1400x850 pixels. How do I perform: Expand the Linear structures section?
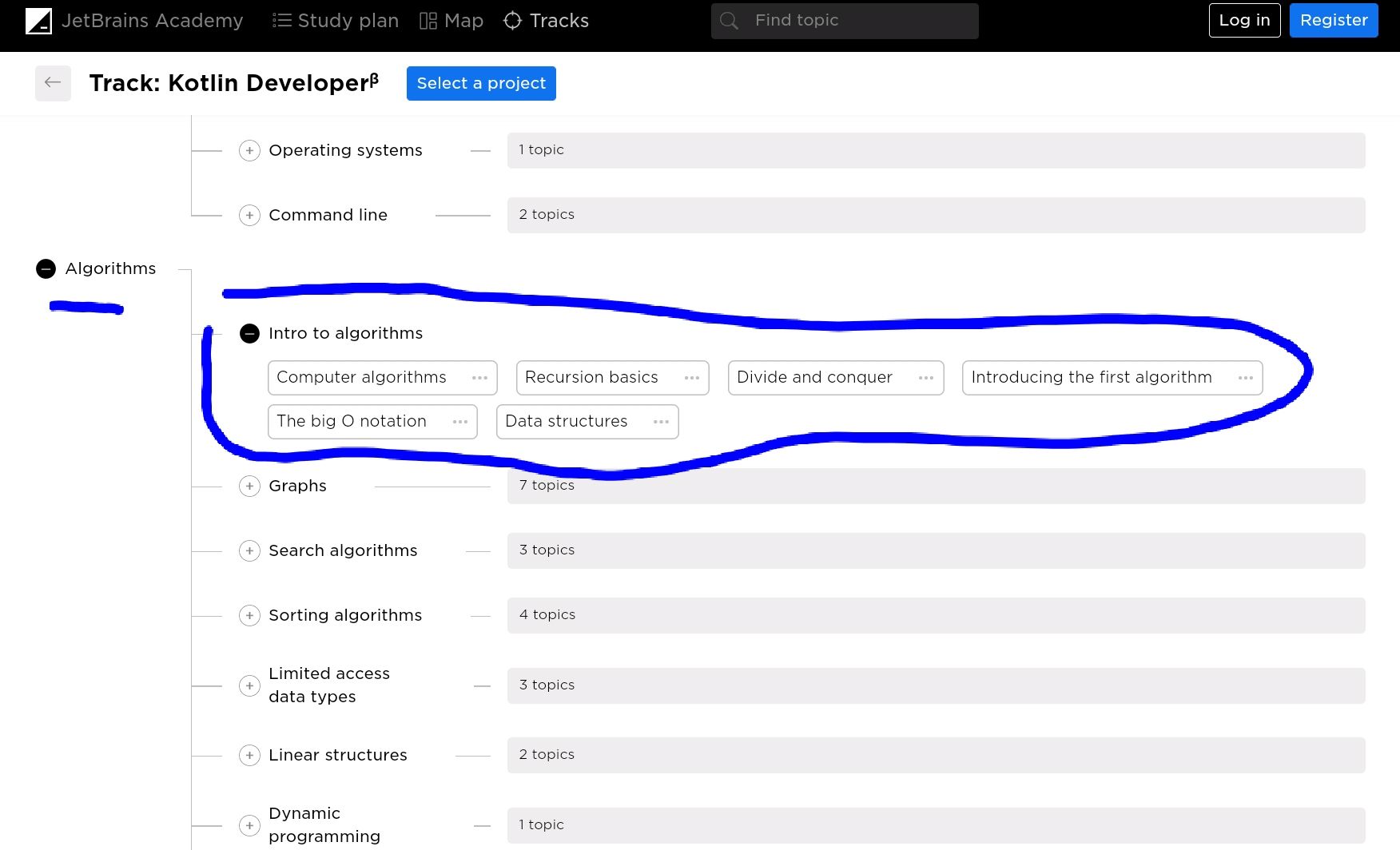tap(249, 756)
